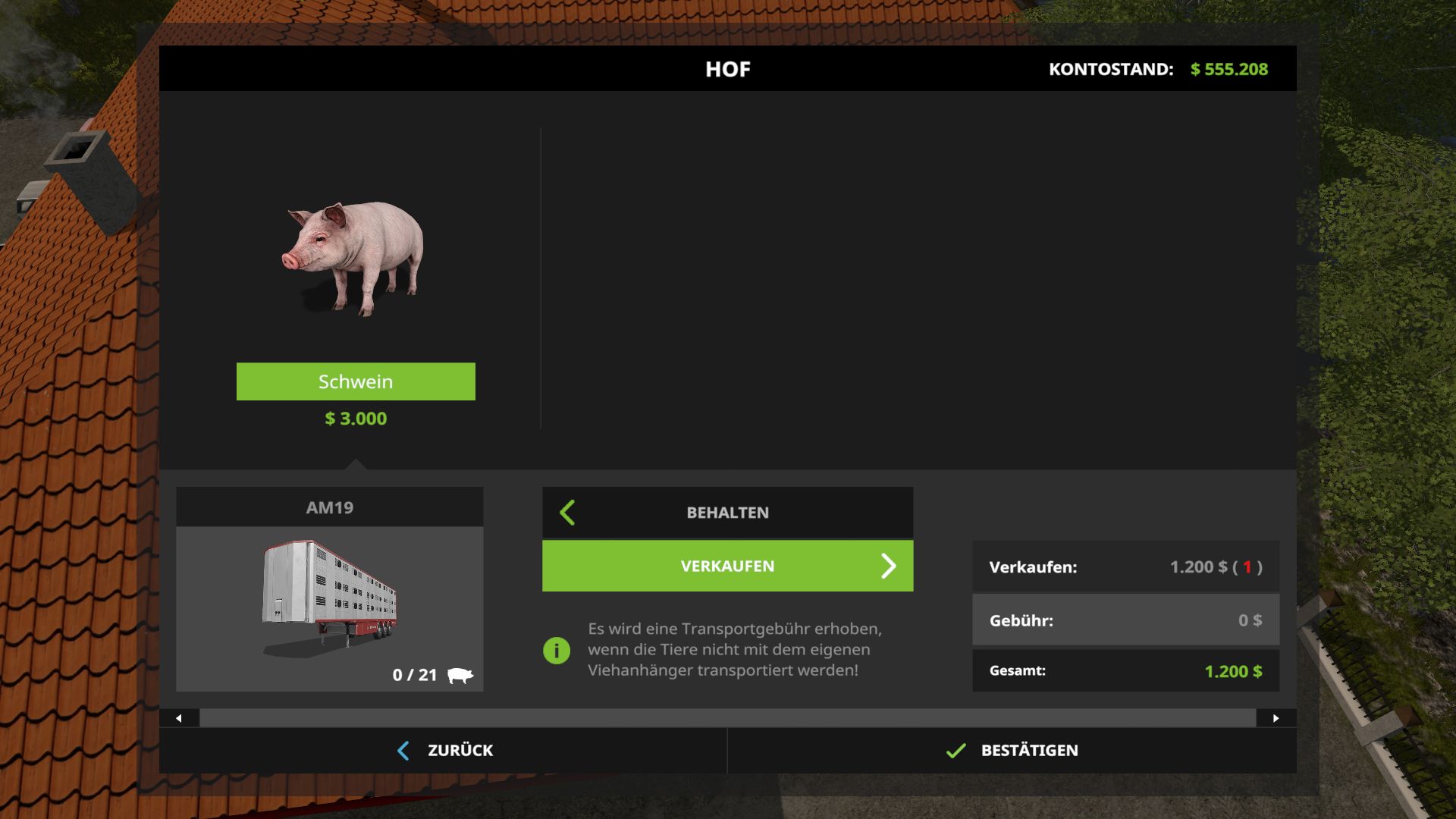Click the horizontal scrollbar track
1456x819 pixels.
click(x=728, y=718)
